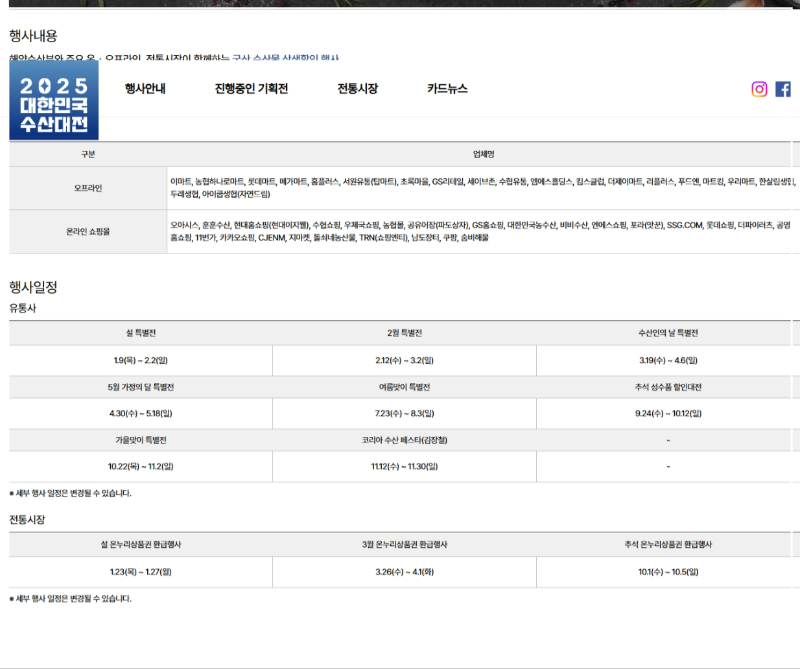Image resolution: width=800 pixels, height=669 pixels.
Task: Click the date 4.30(수) ~ 5.18(일)
Action: [x=141, y=413]
